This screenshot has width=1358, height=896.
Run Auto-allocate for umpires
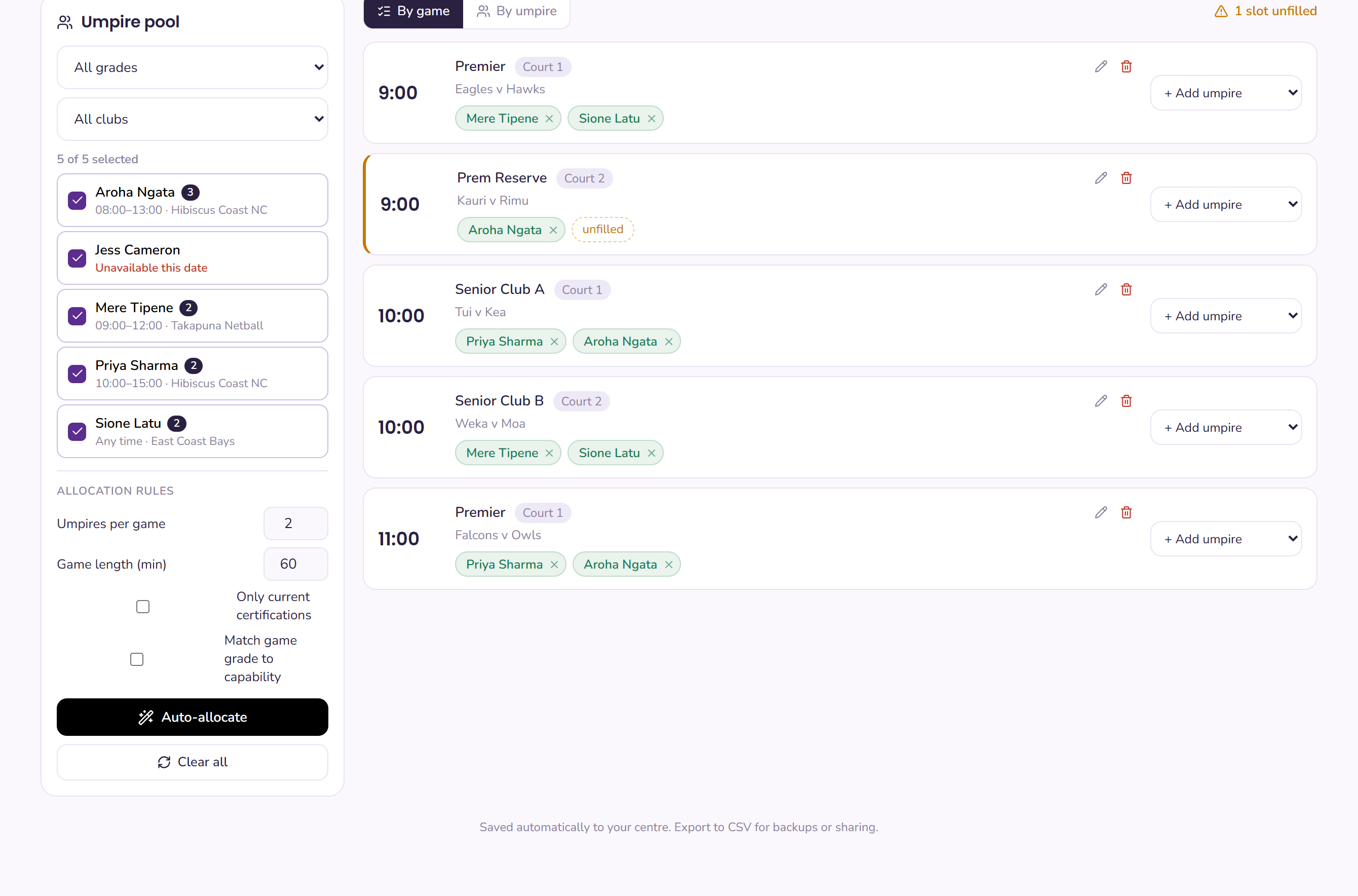point(193,717)
